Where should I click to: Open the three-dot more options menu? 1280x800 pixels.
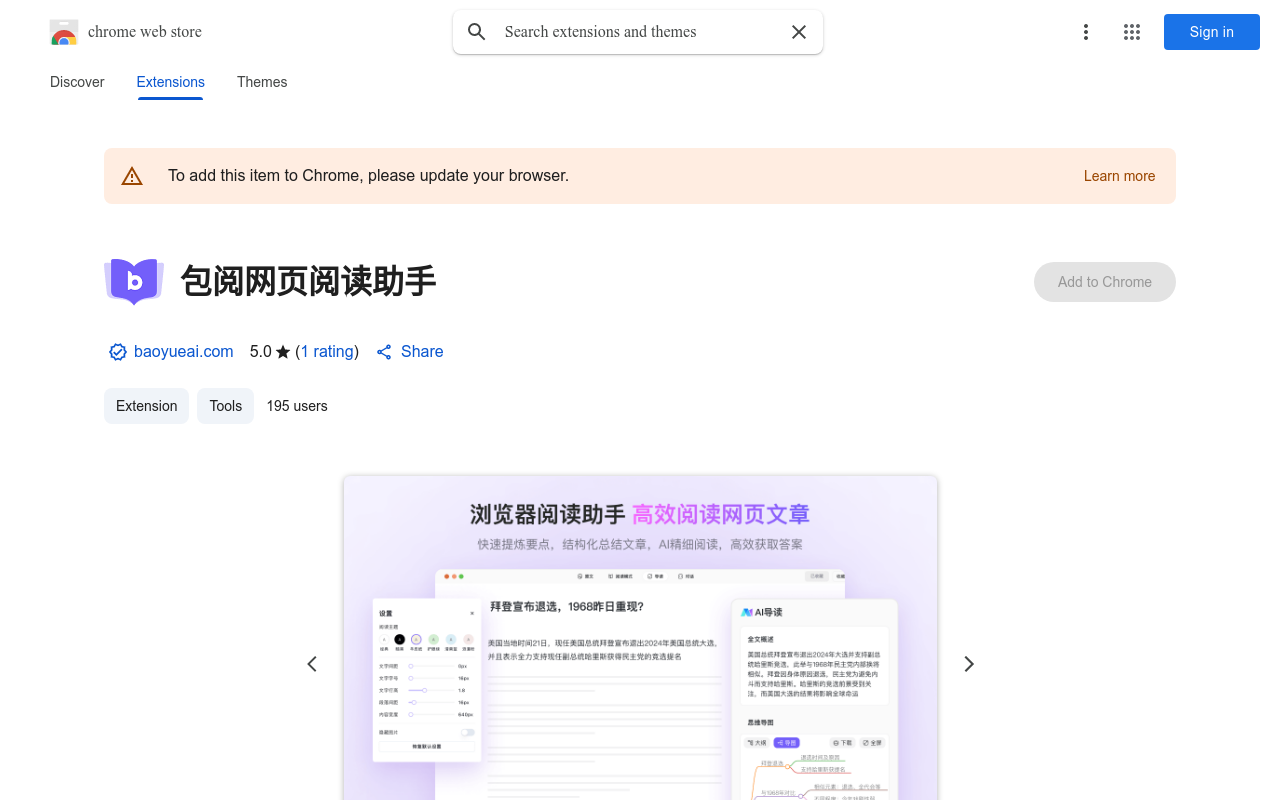[x=1085, y=32]
